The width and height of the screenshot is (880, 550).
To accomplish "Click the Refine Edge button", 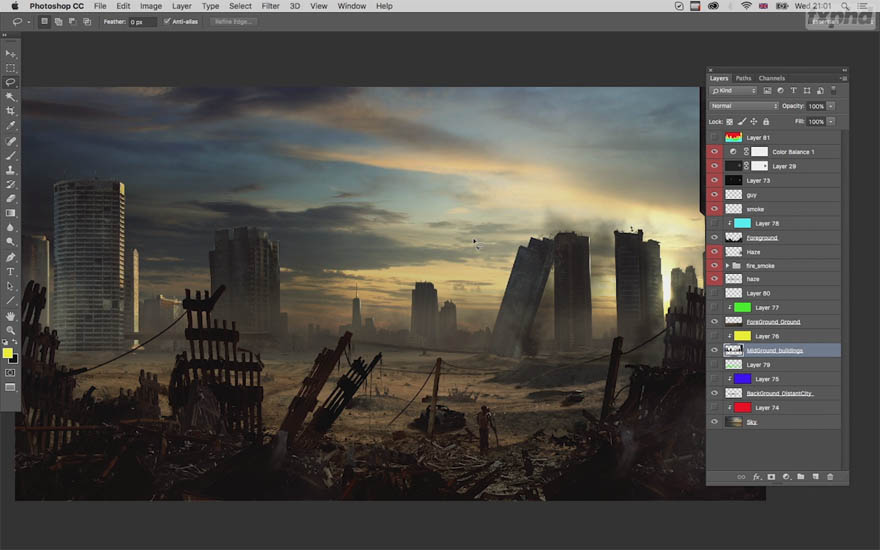I will 233,21.
